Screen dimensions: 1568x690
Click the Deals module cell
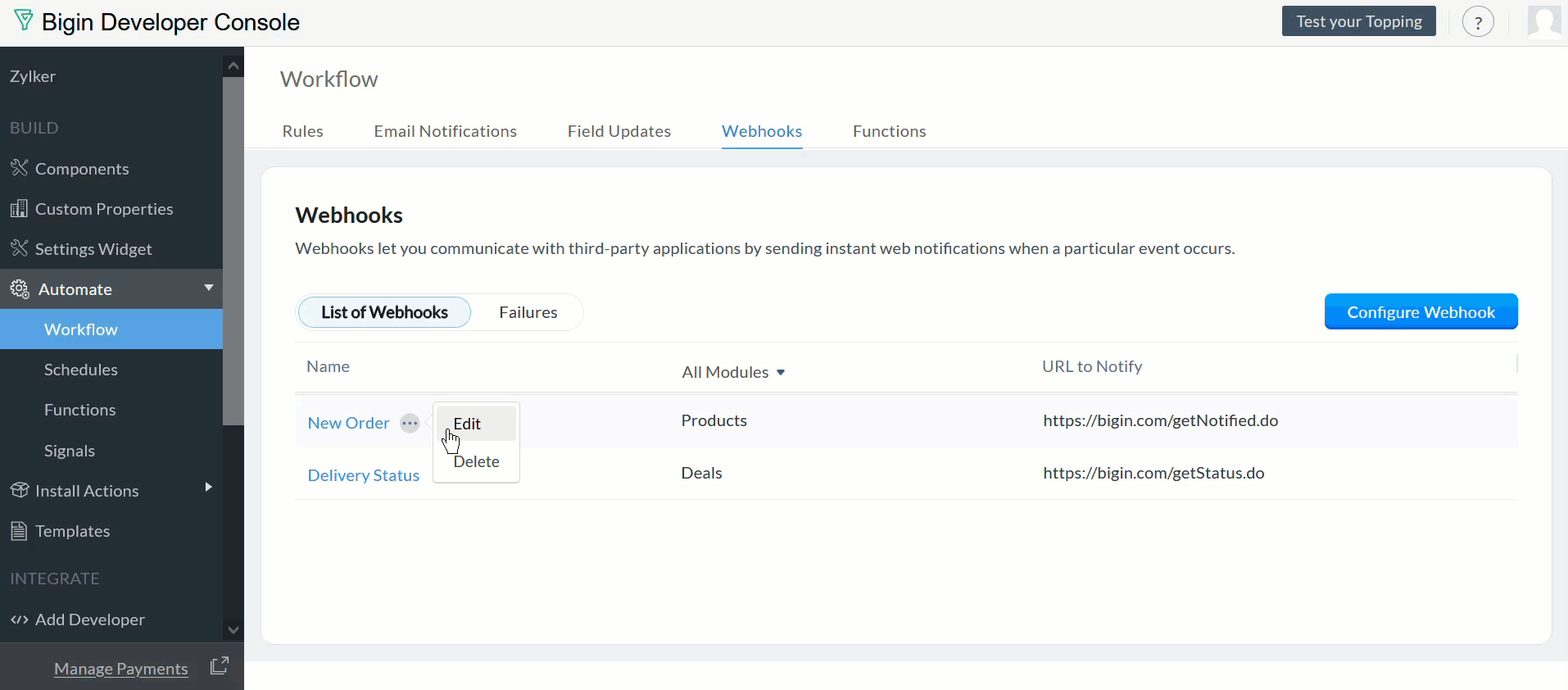pyautogui.click(x=702, y=473)
